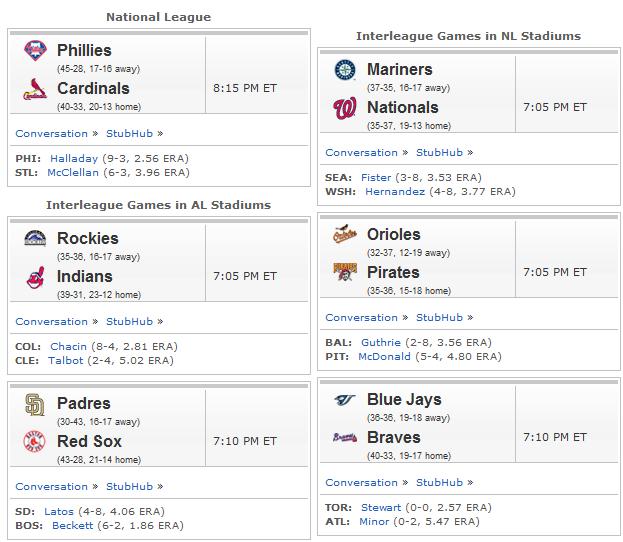The height and width of the screenshot is (542, 623).
Task: Open Conversation for Phillies-Cardinals game
Action: [52, 134]
